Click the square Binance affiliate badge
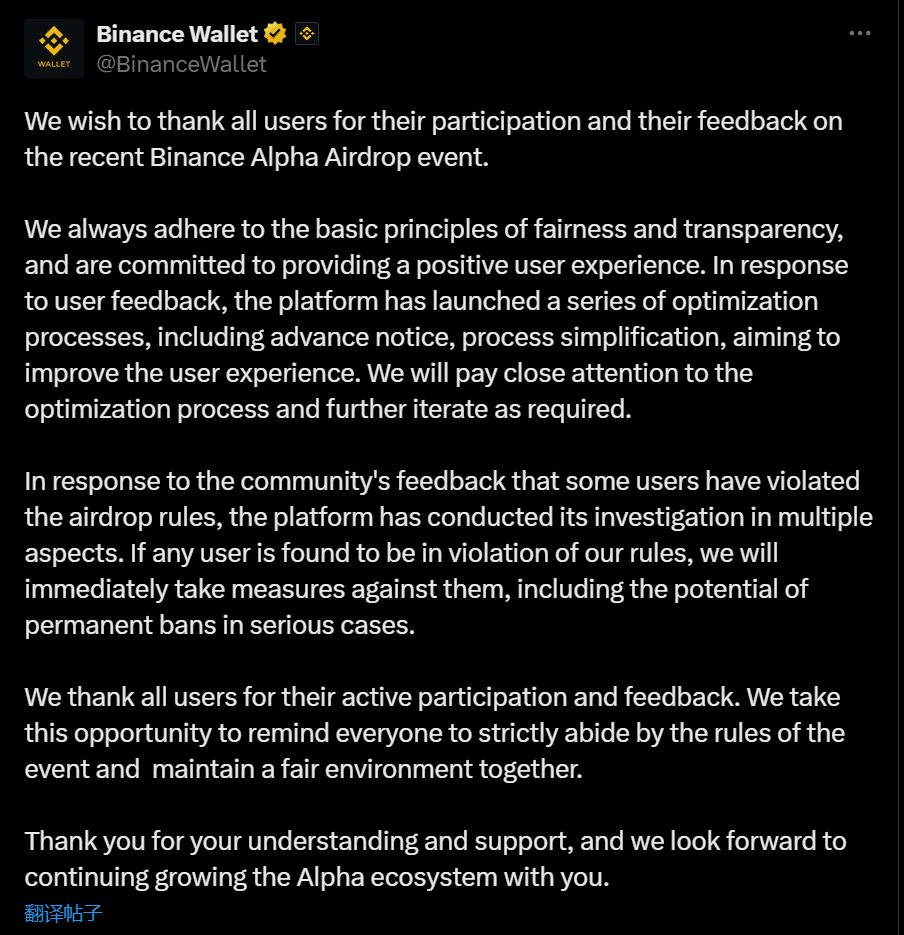Screen dimensions: 904x935 307,34
